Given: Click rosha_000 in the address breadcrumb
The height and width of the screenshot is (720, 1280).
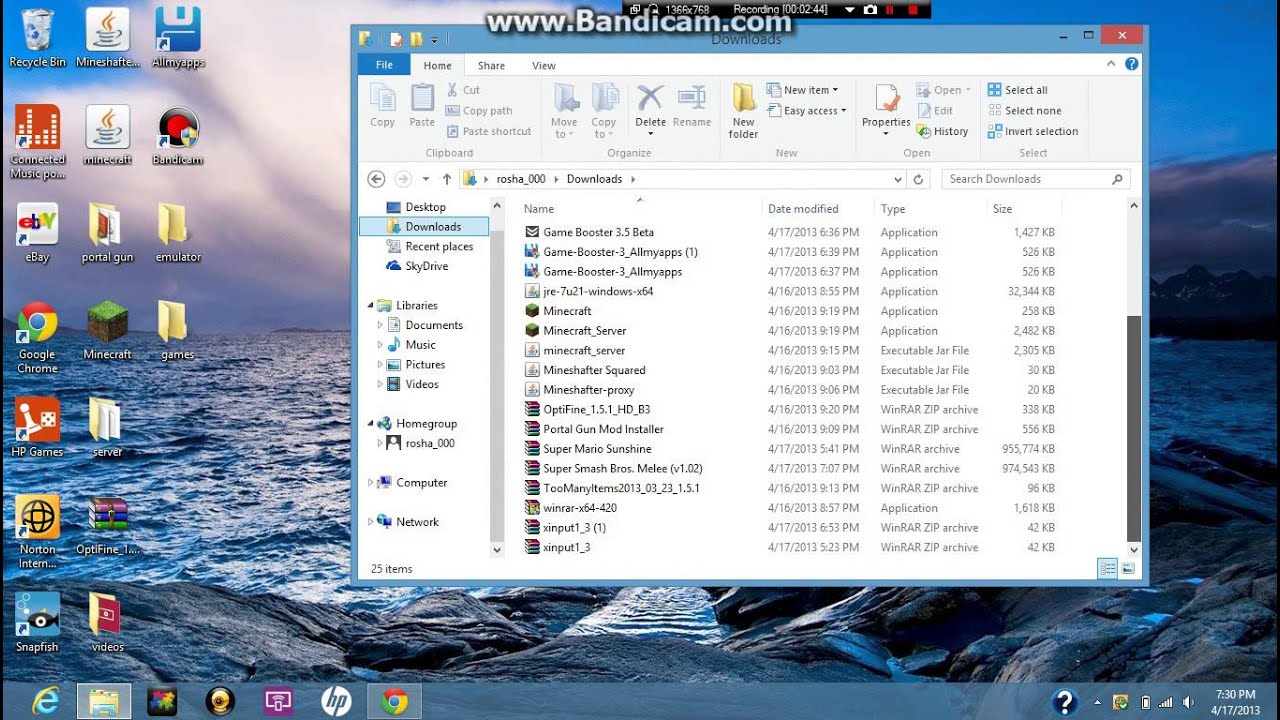Looking at the screenshot, I should [x=521, y=179].
